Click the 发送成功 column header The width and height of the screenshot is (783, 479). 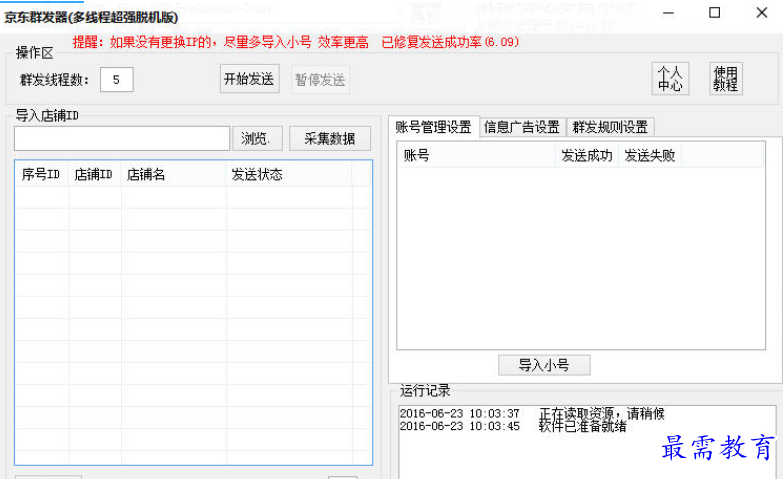tap(587, 155)
